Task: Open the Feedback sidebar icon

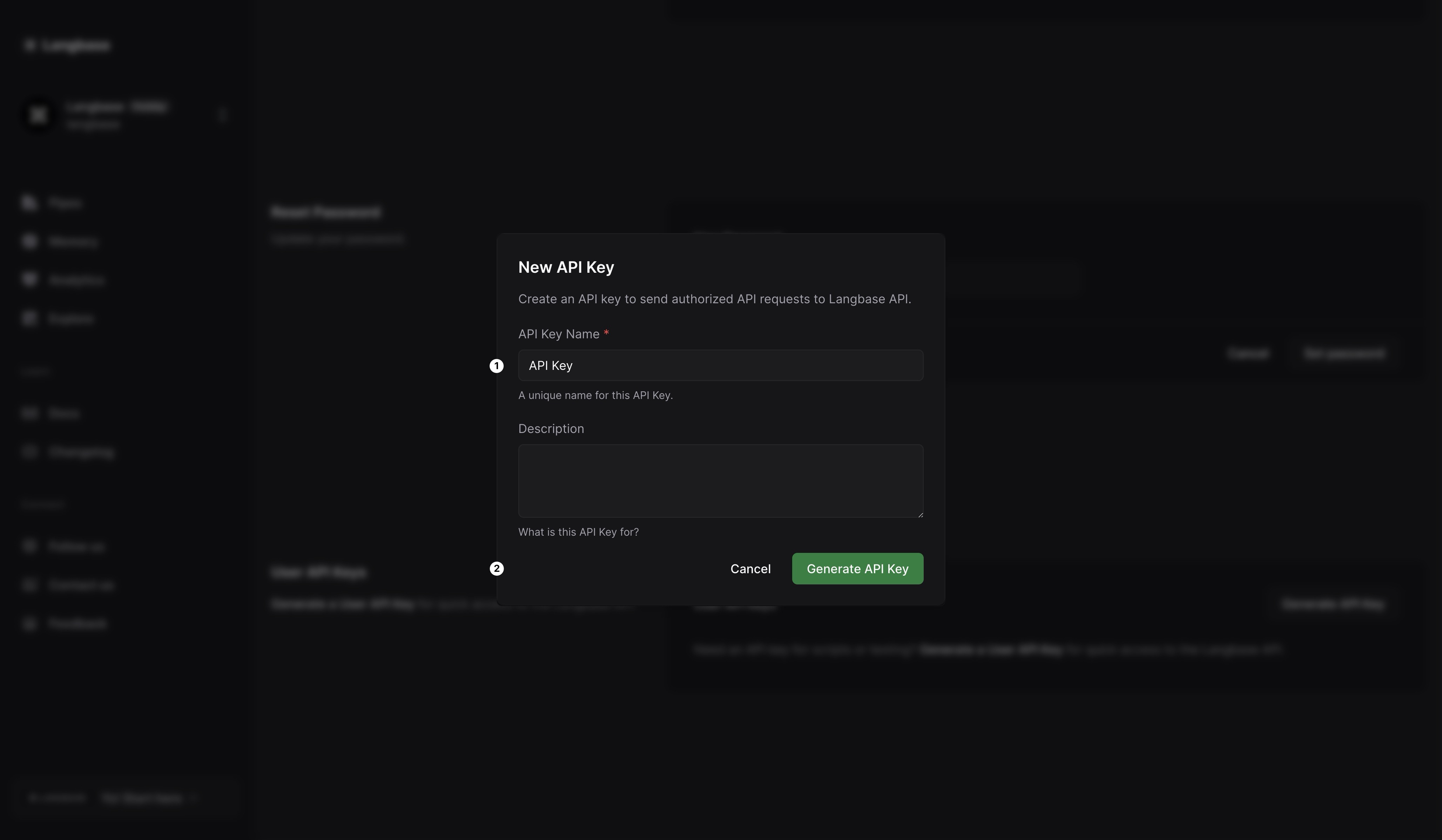Action: pos(29,623)
